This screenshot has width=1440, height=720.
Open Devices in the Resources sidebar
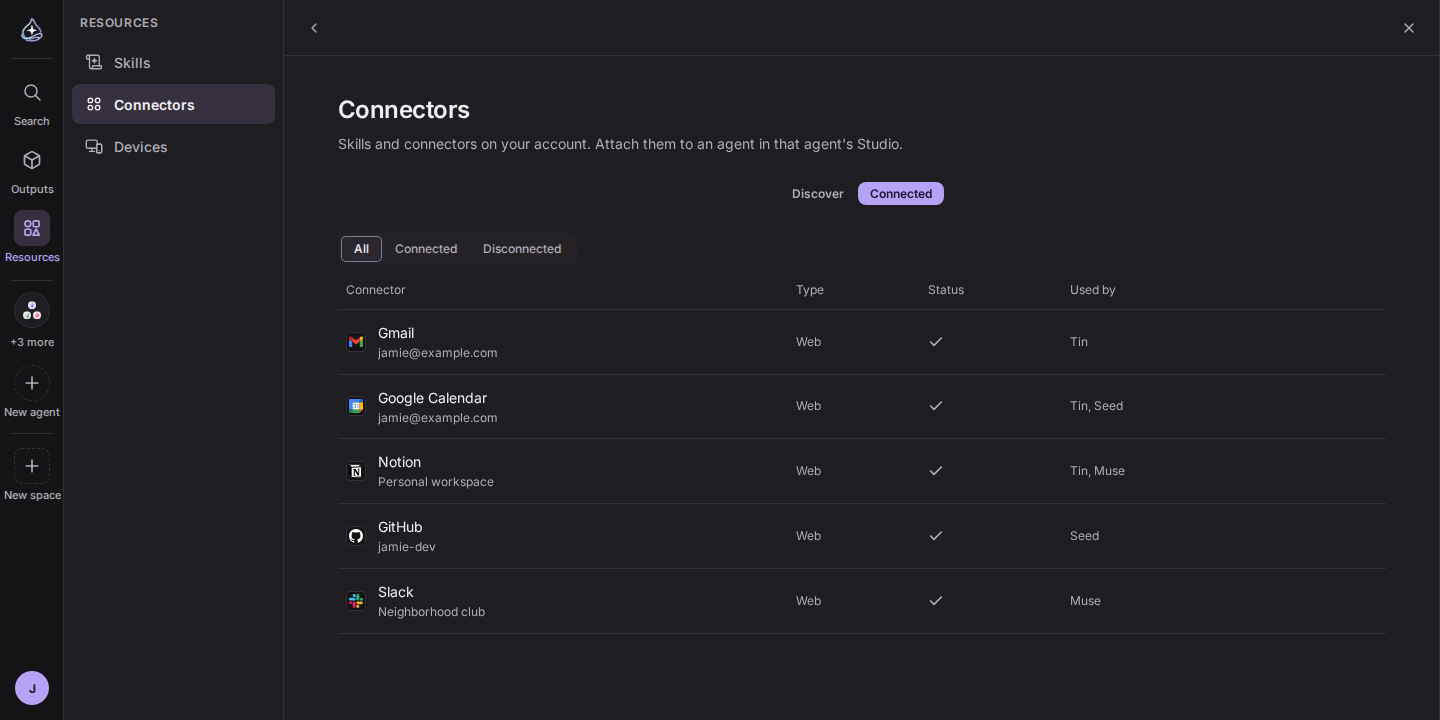coord(173,147)
